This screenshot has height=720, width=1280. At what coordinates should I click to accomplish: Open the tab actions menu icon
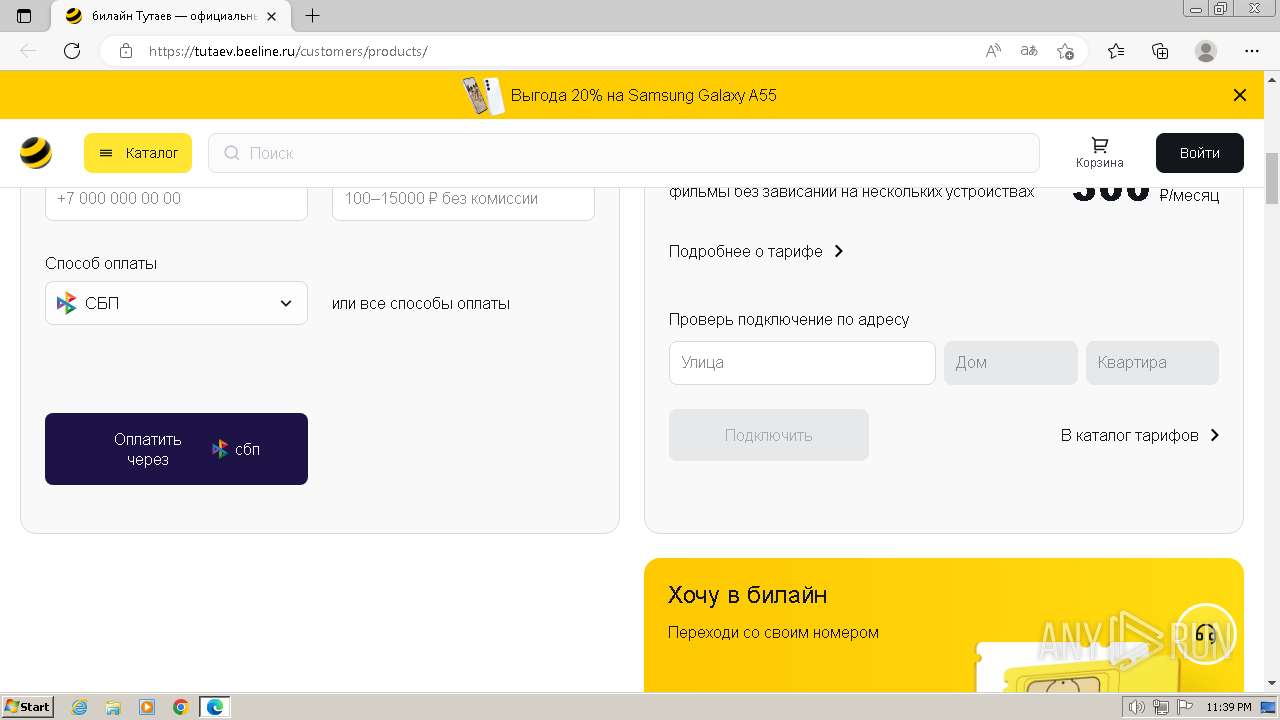point(24,16)
